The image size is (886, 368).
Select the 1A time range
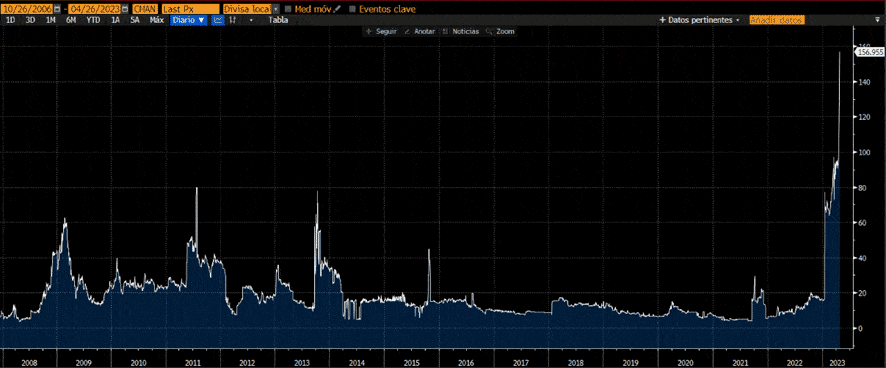[116, 20]
